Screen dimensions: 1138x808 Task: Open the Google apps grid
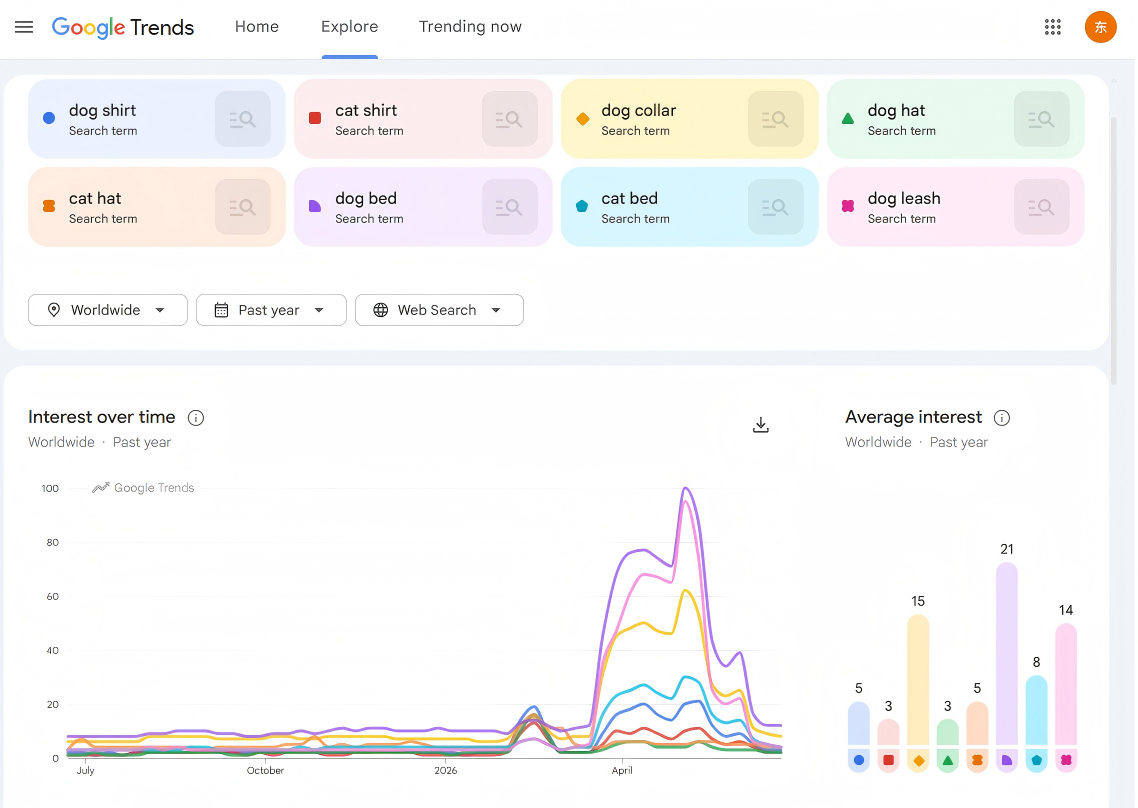click(x=1052, y=27)
